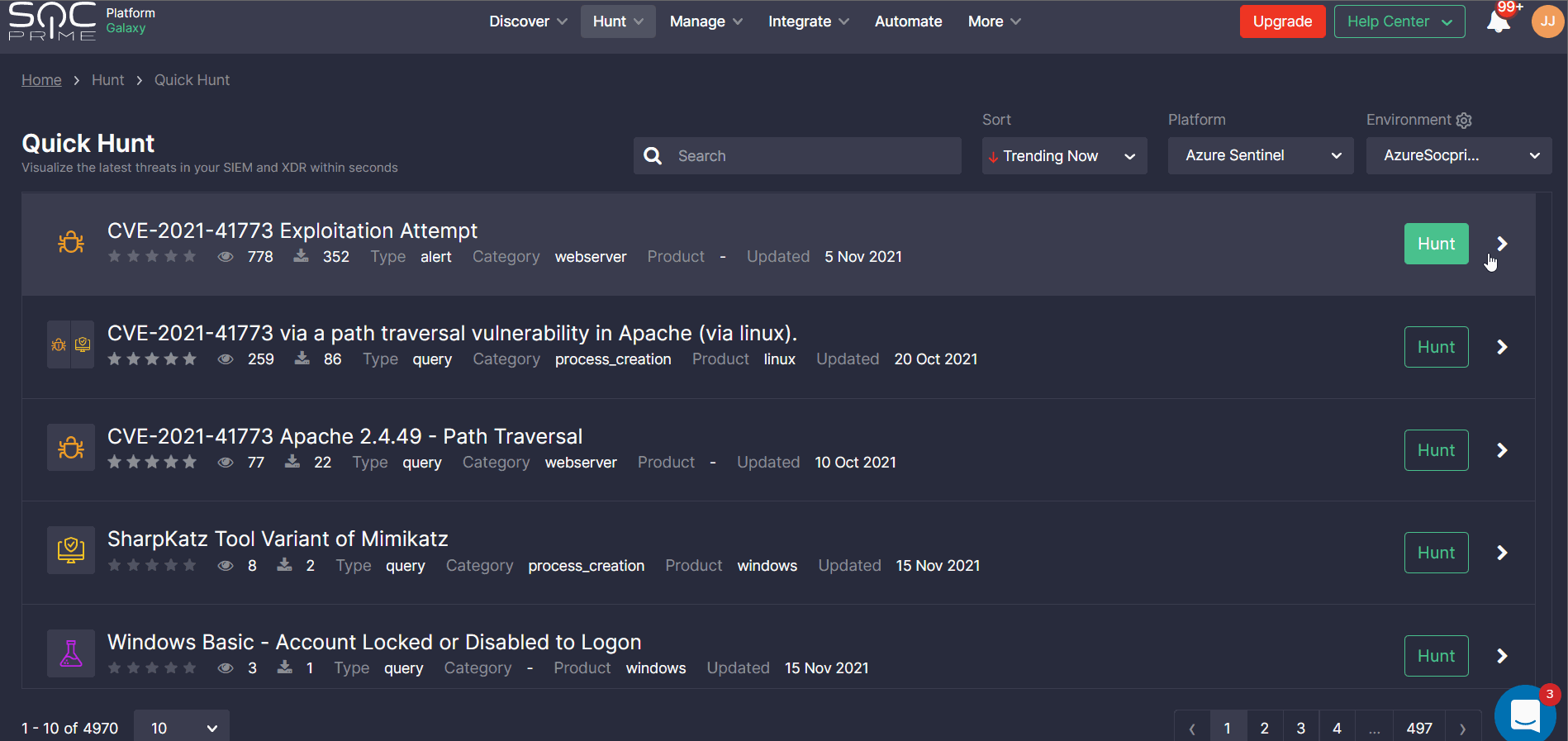Click the views eye icon next to 77

pyautogui.click(x=226, y=463)
